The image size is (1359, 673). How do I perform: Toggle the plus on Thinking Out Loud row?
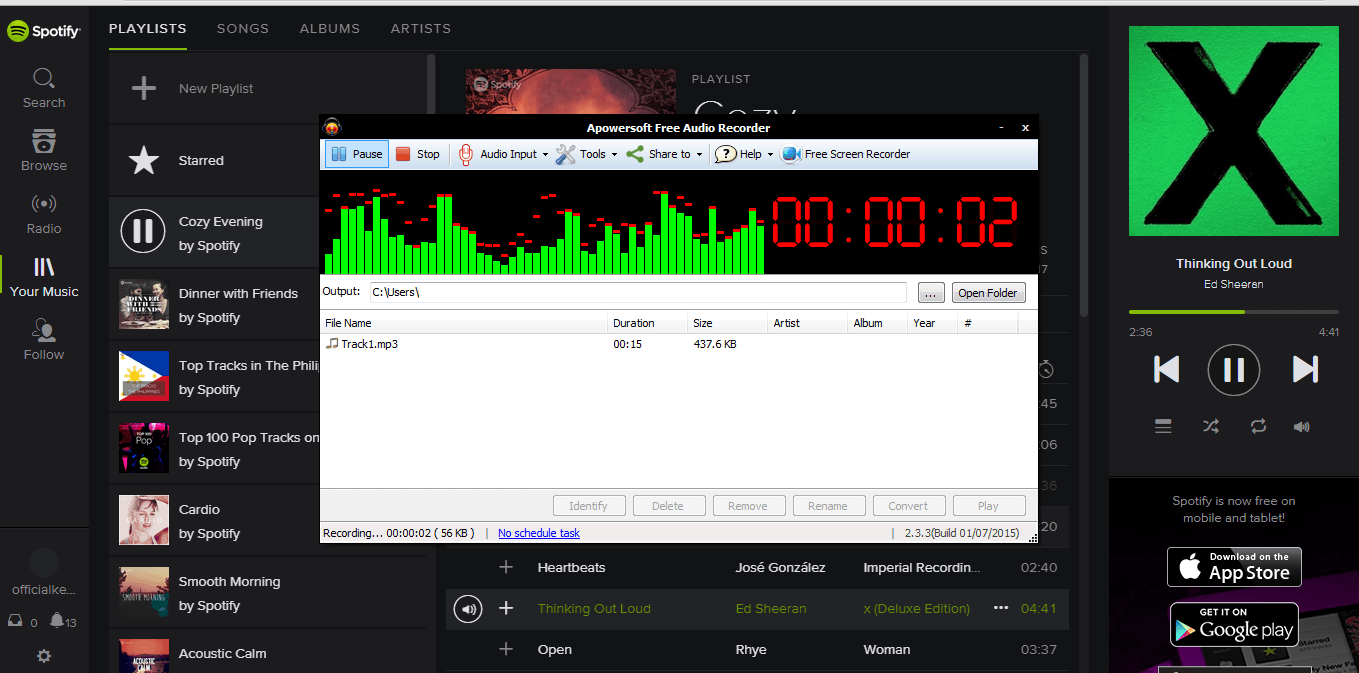(506, 608)
